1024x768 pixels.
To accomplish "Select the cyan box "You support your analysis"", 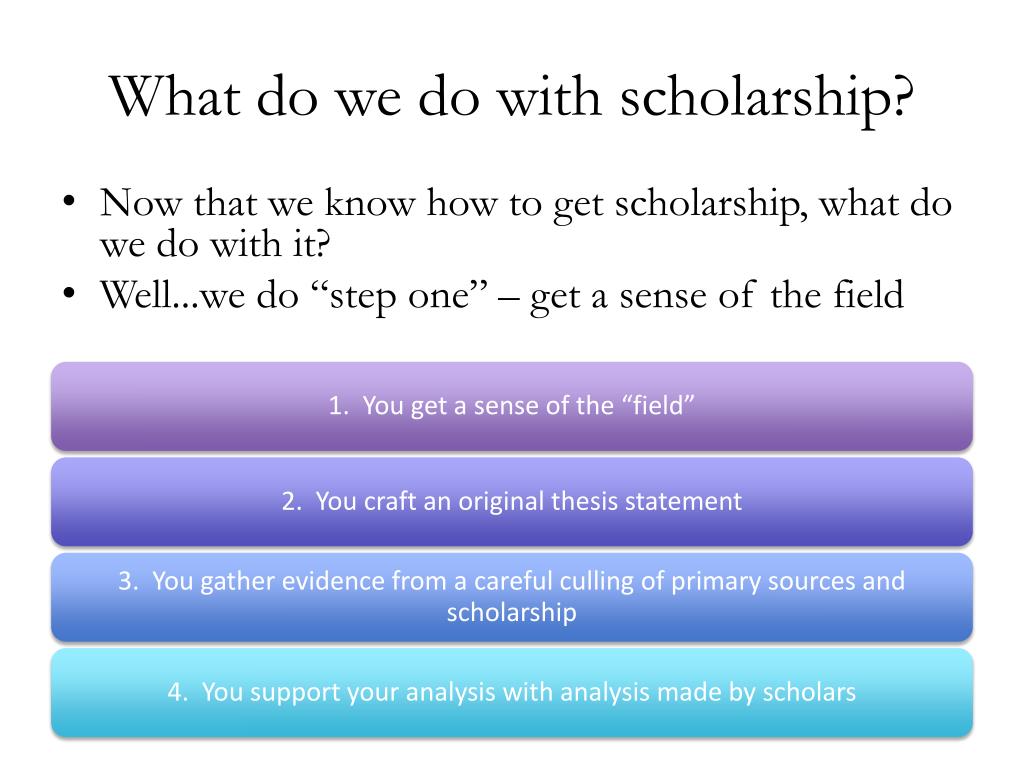I will (512, 692).
